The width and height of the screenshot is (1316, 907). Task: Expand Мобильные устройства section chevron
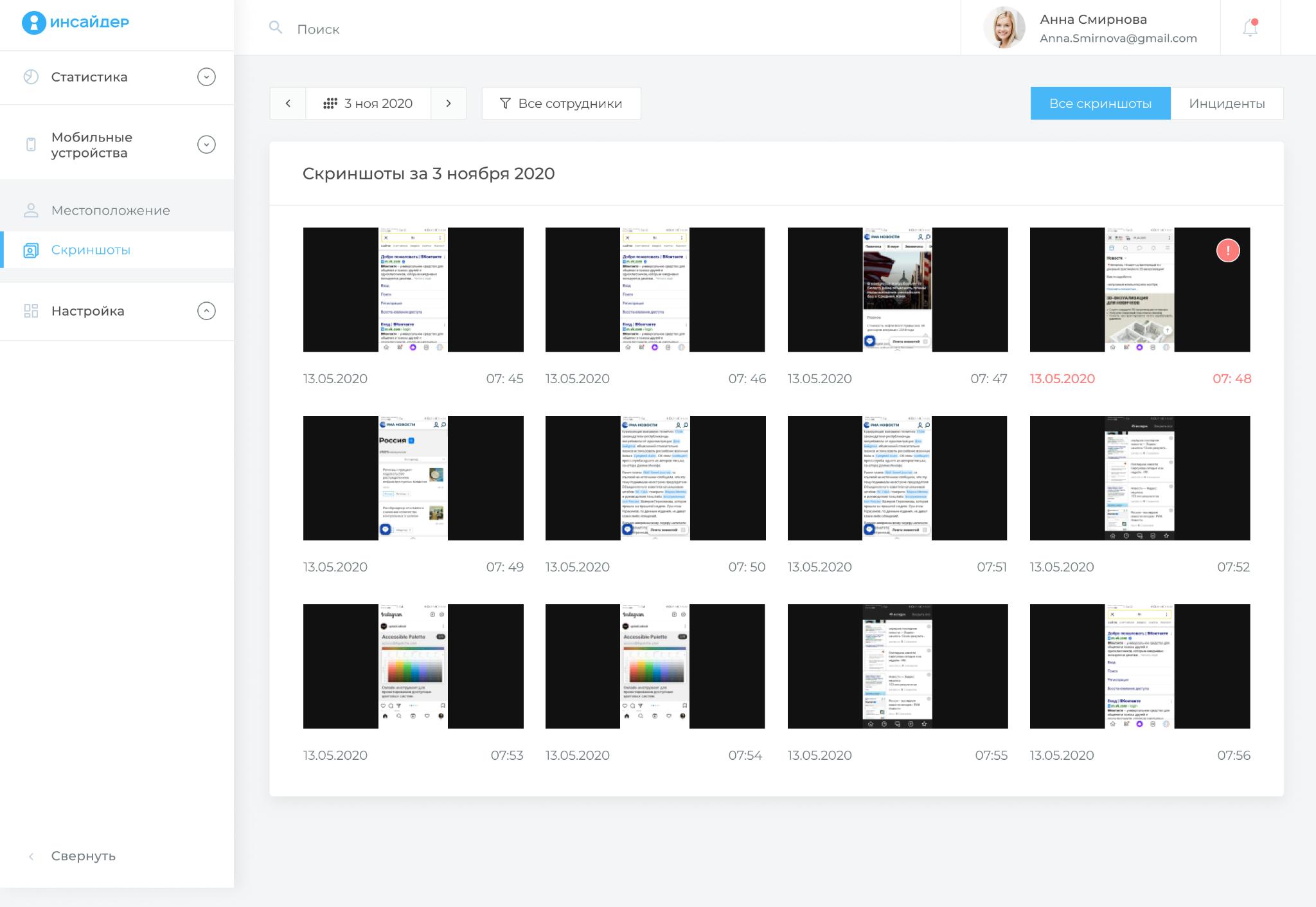[x=206, y=145]
